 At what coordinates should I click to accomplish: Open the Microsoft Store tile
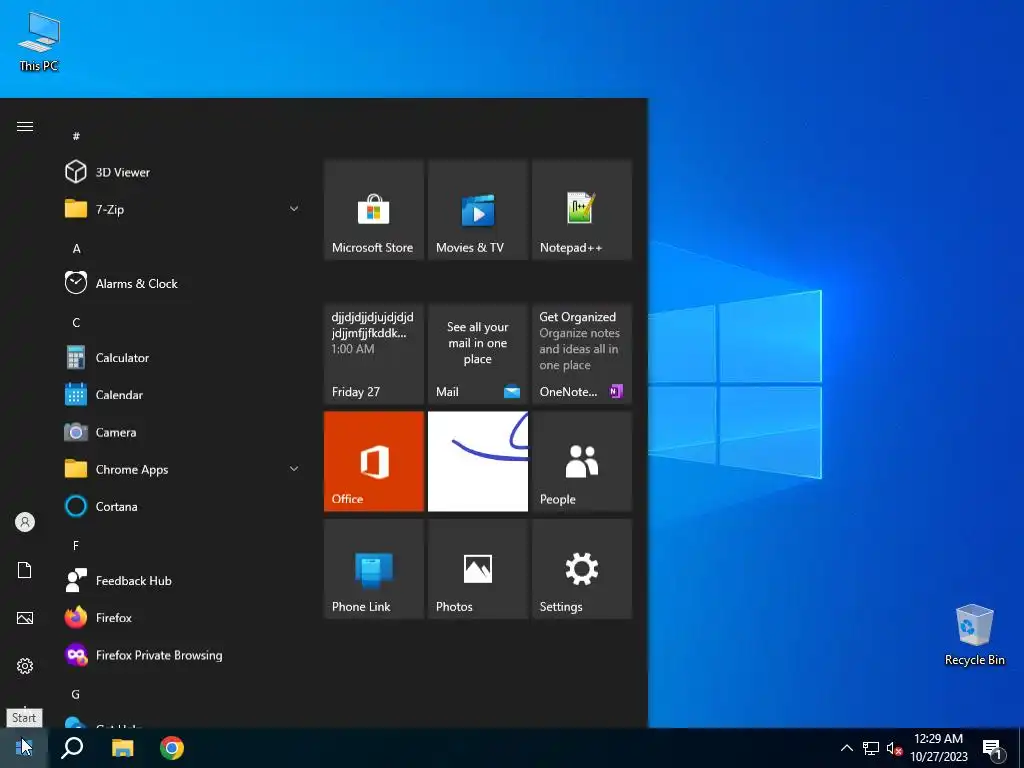click(x=374, y=210)
